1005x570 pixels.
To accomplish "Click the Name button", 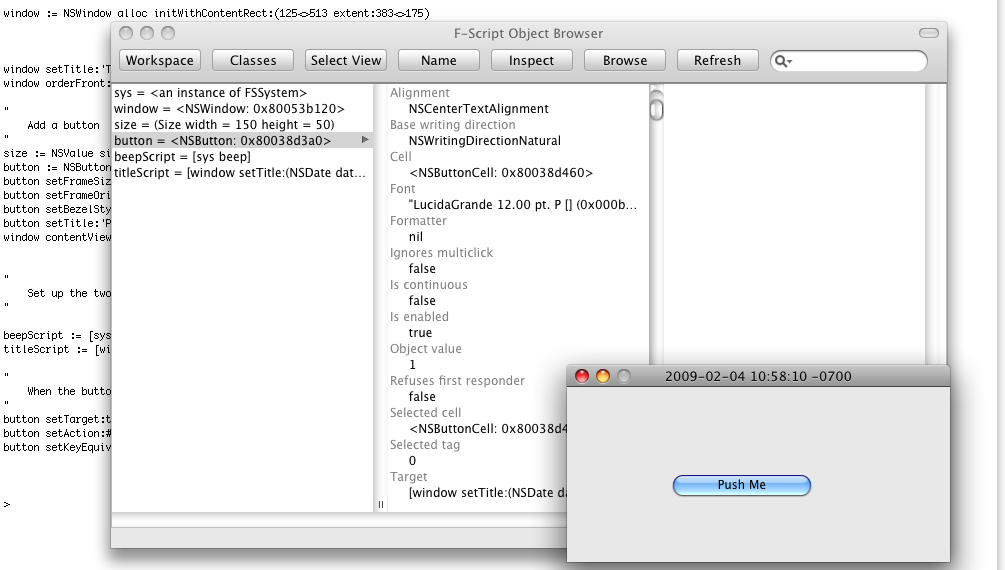I will [x=438, y=60].
